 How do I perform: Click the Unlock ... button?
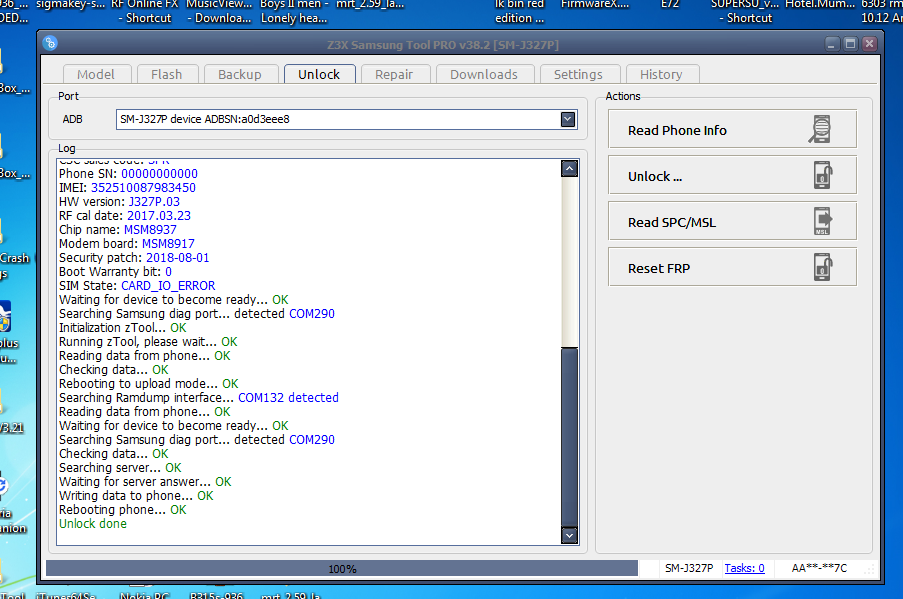click(733, 176)
